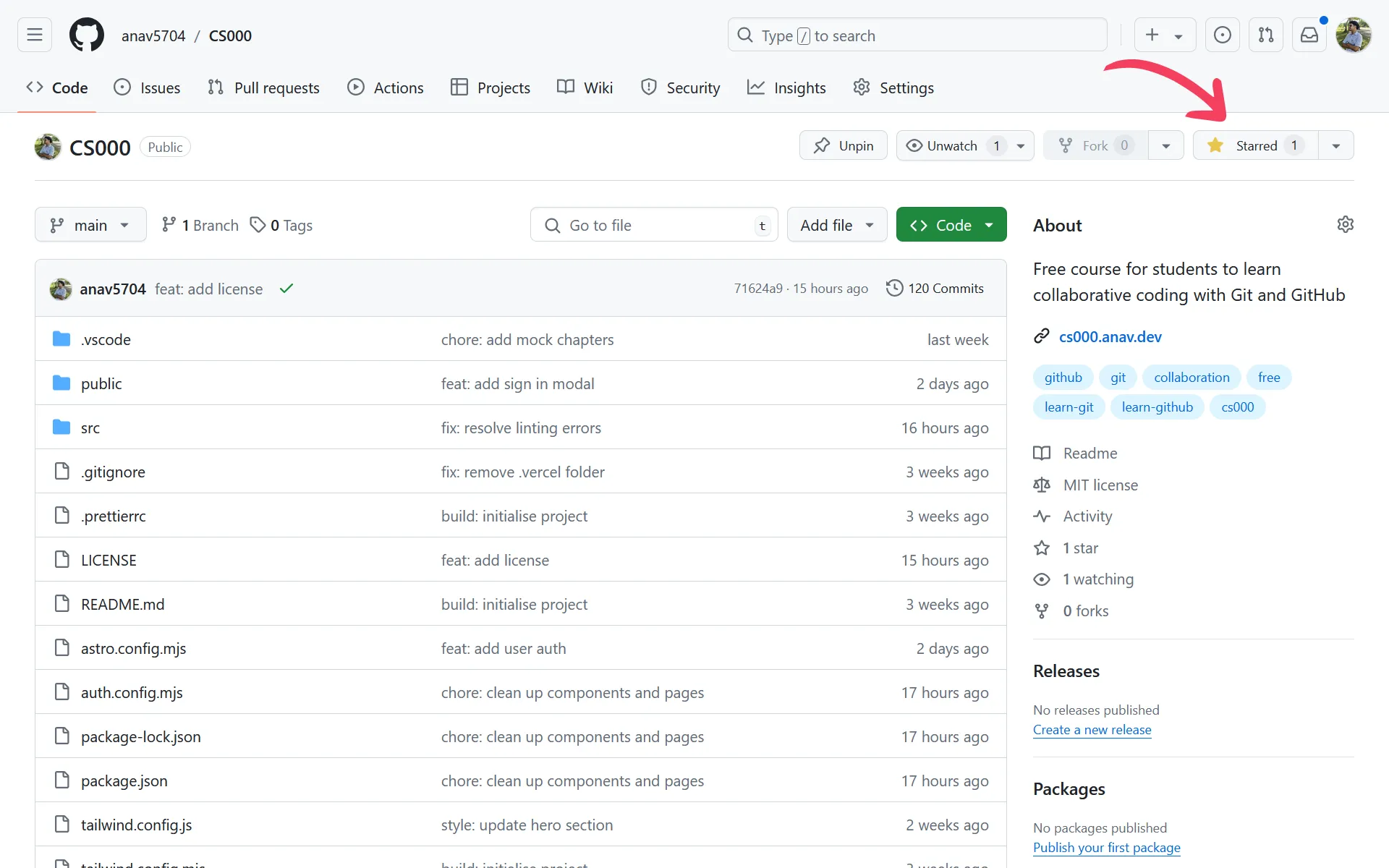Open the cs000.anav.dev website link

click(1110, 336)
